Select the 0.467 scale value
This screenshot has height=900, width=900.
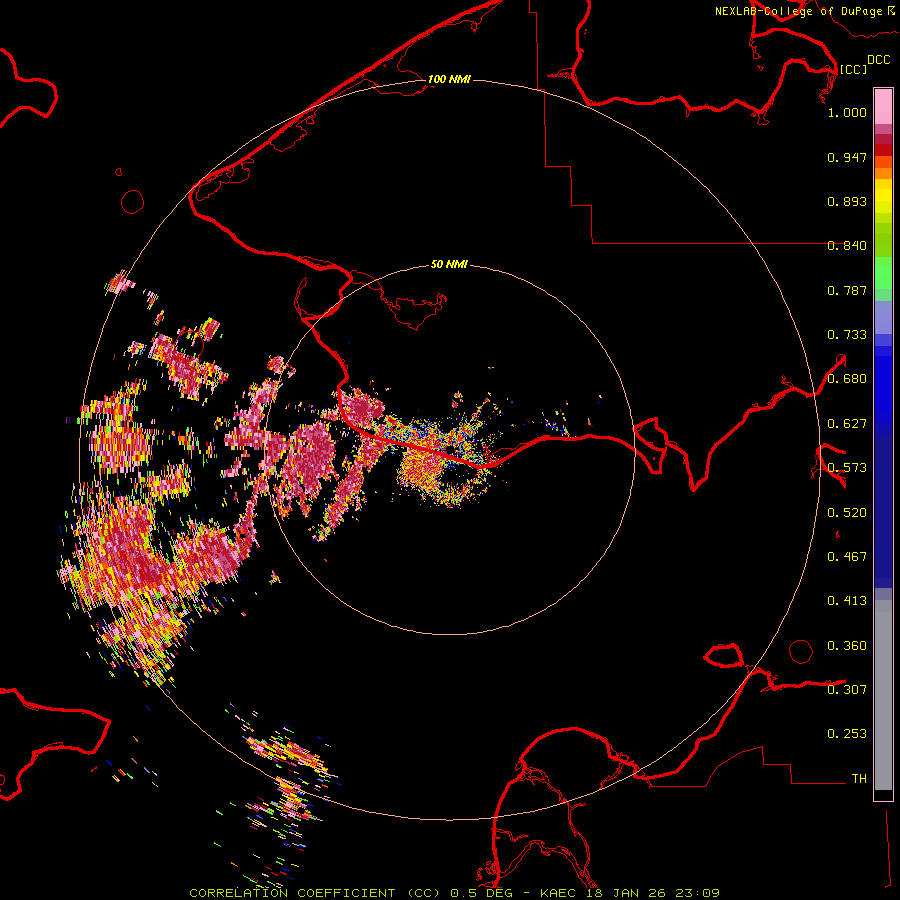(847, 557)
